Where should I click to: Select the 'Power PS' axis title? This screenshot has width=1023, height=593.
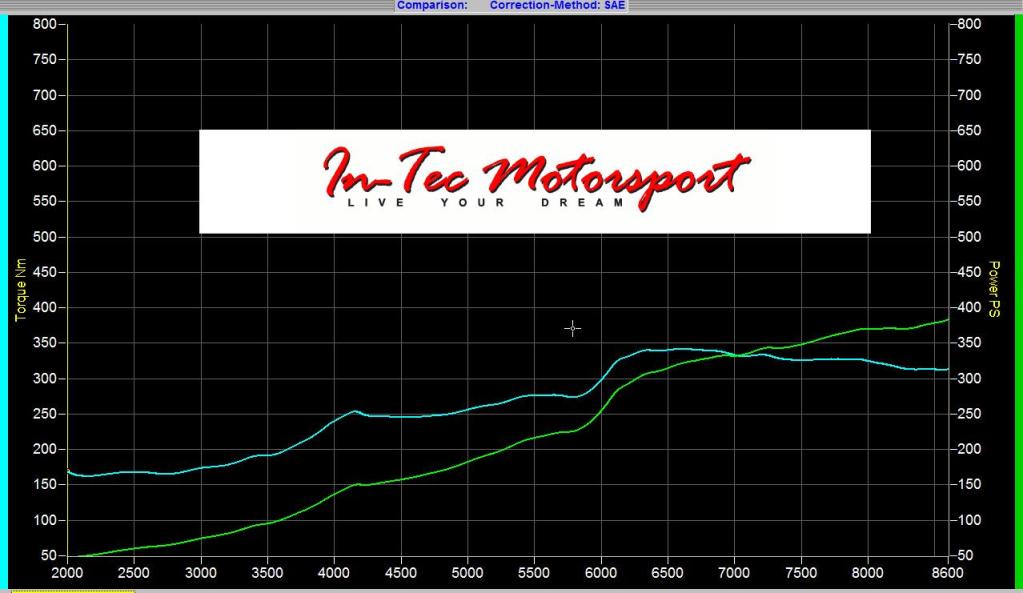(x=994, y=289)
